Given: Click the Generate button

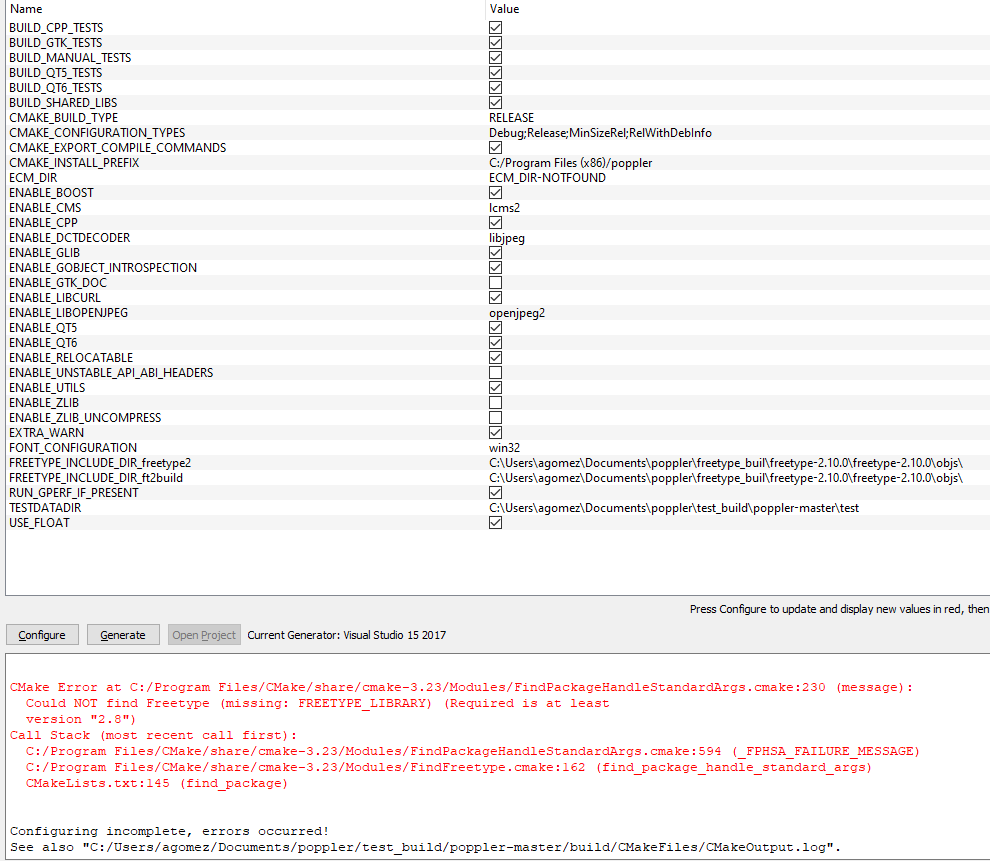Looking at the screenshot, I should coord(122,634).
